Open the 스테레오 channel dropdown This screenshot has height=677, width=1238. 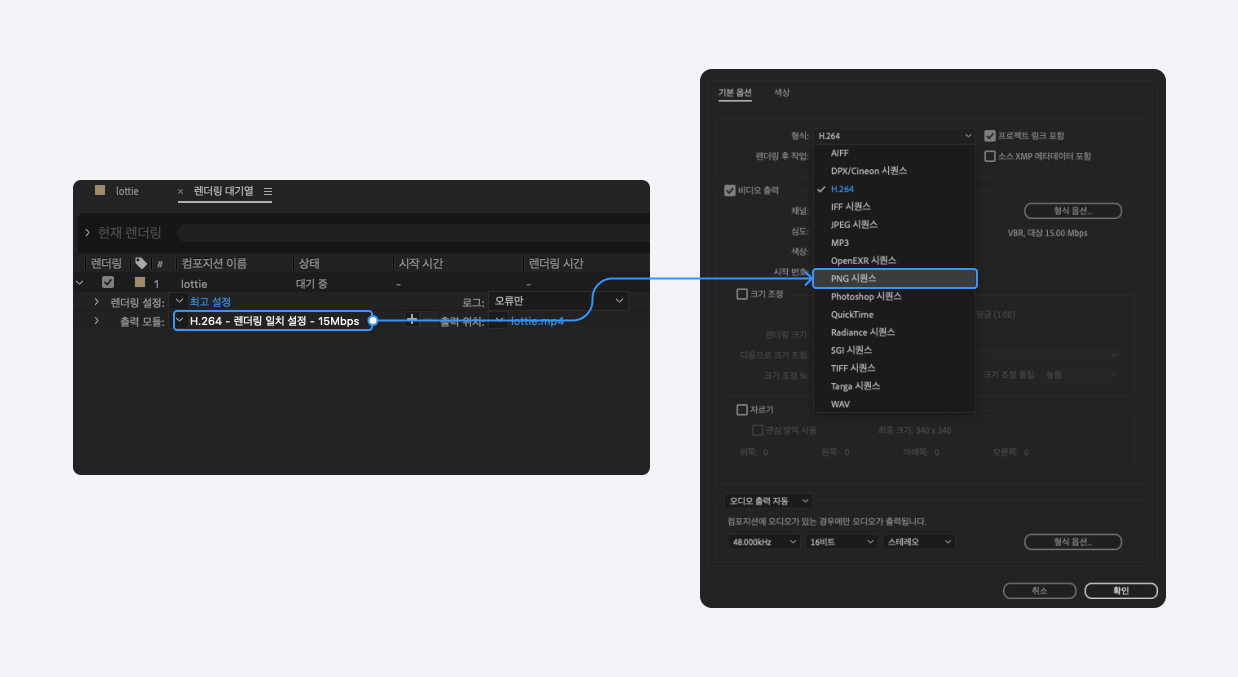click(919, 542)
